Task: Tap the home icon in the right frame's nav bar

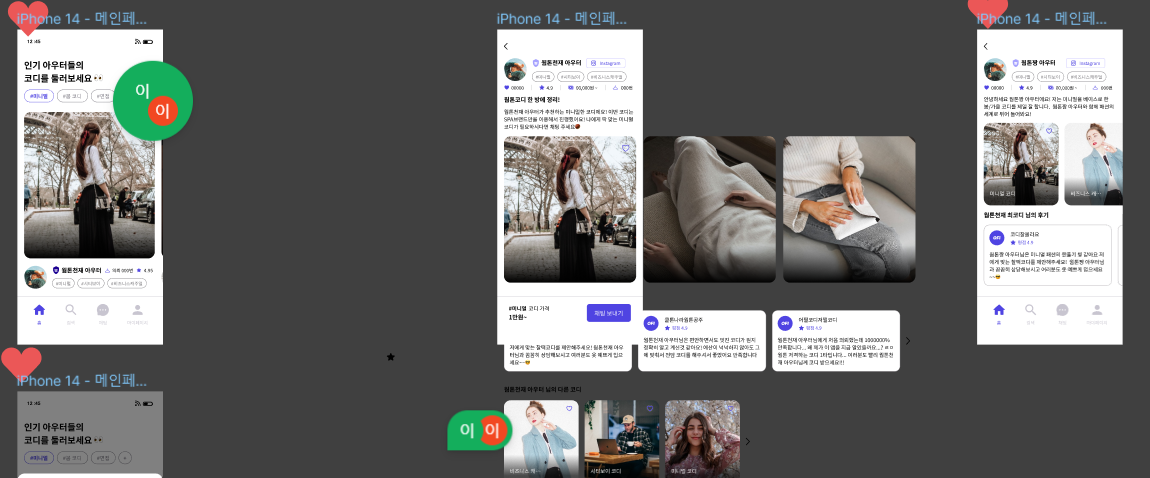Action: [x=998, y=310]
